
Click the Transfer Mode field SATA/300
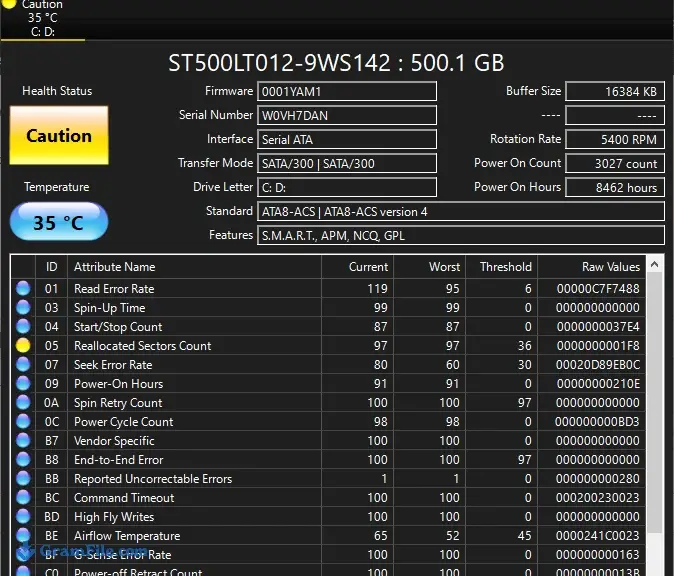pos(347,164)
